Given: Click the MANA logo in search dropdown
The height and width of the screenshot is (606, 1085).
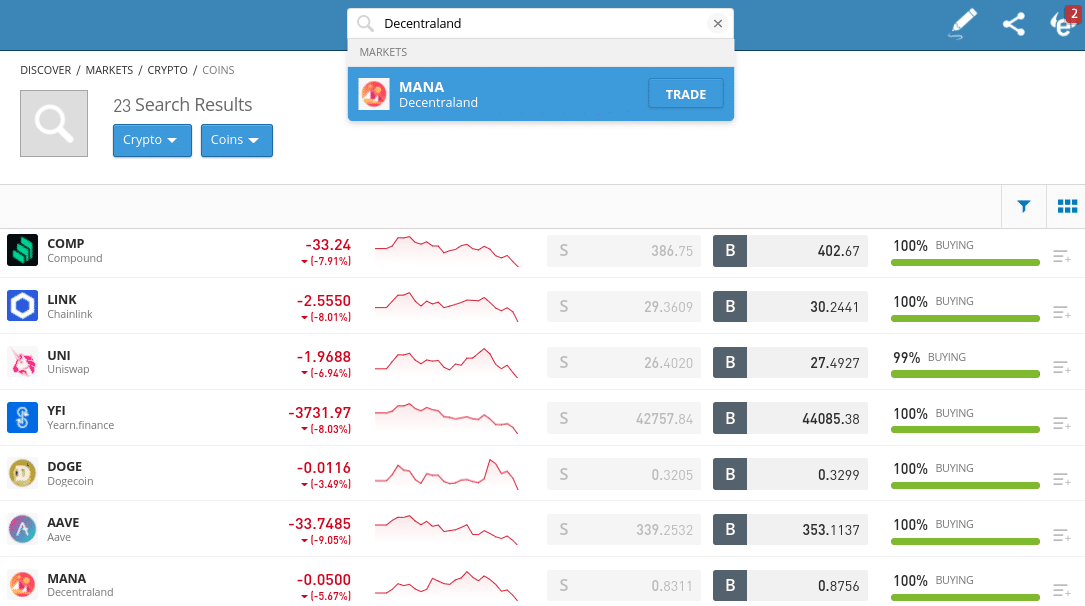Looking at the screenshot, I should pos(374,93).
